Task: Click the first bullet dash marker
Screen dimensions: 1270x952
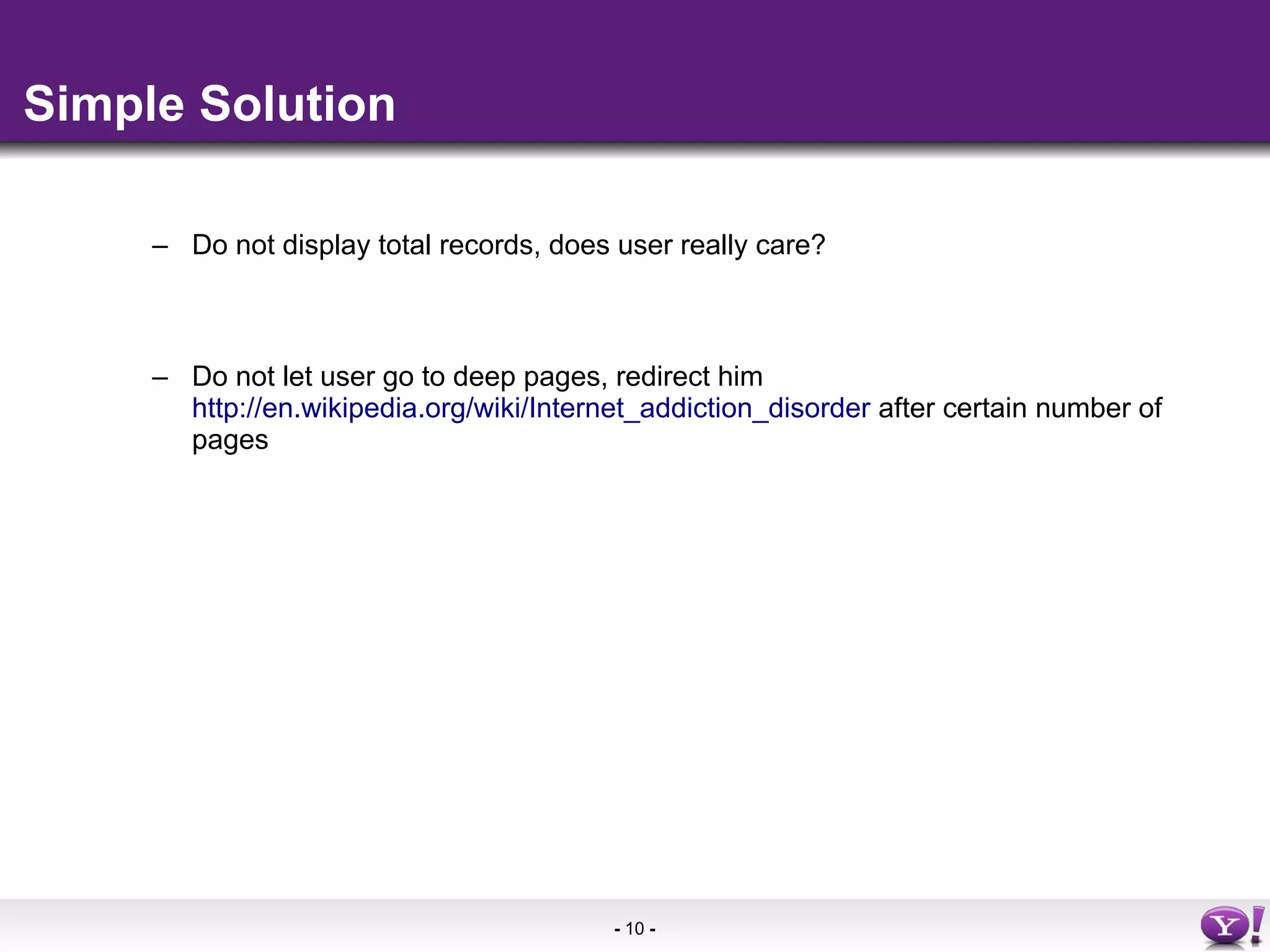Action: click(x=160, y=247)
